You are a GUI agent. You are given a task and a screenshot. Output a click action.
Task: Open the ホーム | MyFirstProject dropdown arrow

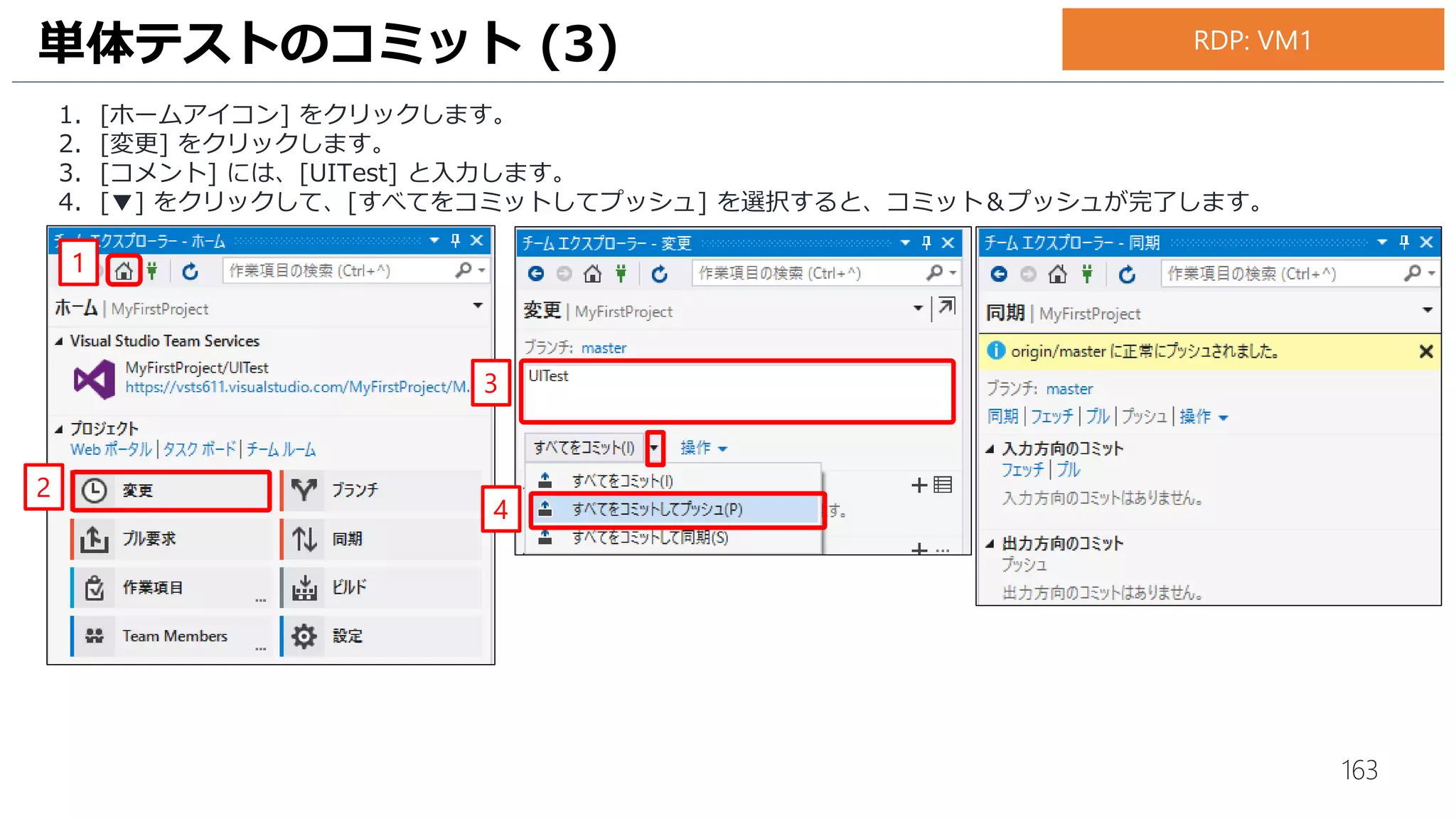[478, 306]
